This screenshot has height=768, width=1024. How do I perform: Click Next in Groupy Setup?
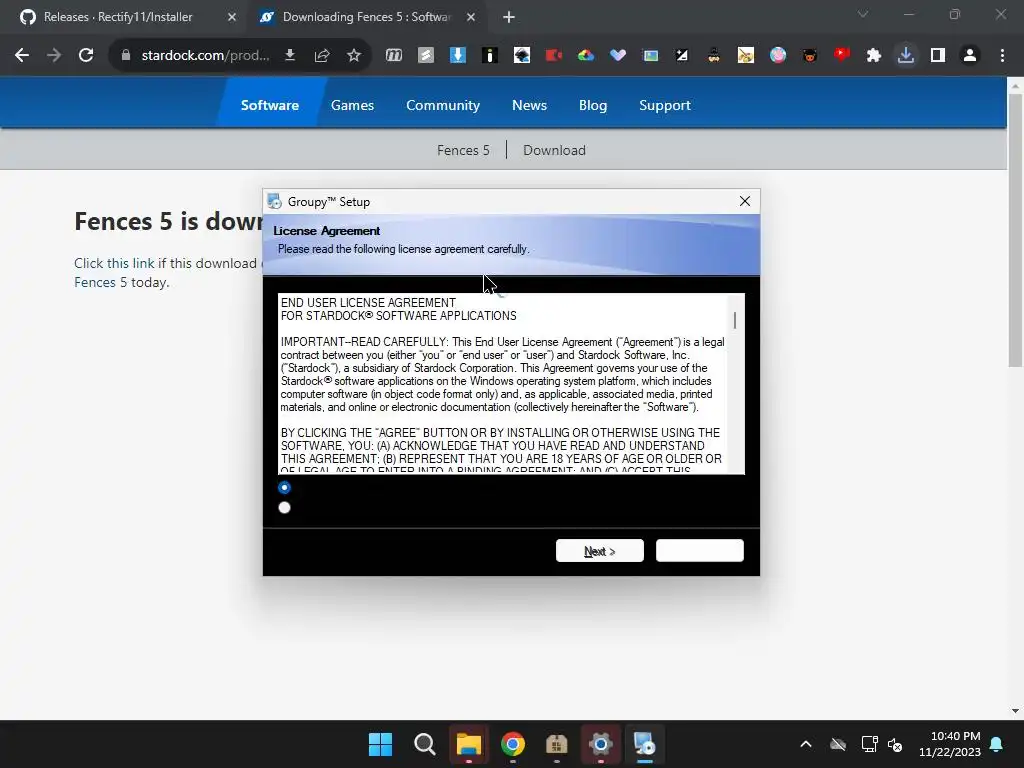600,551
